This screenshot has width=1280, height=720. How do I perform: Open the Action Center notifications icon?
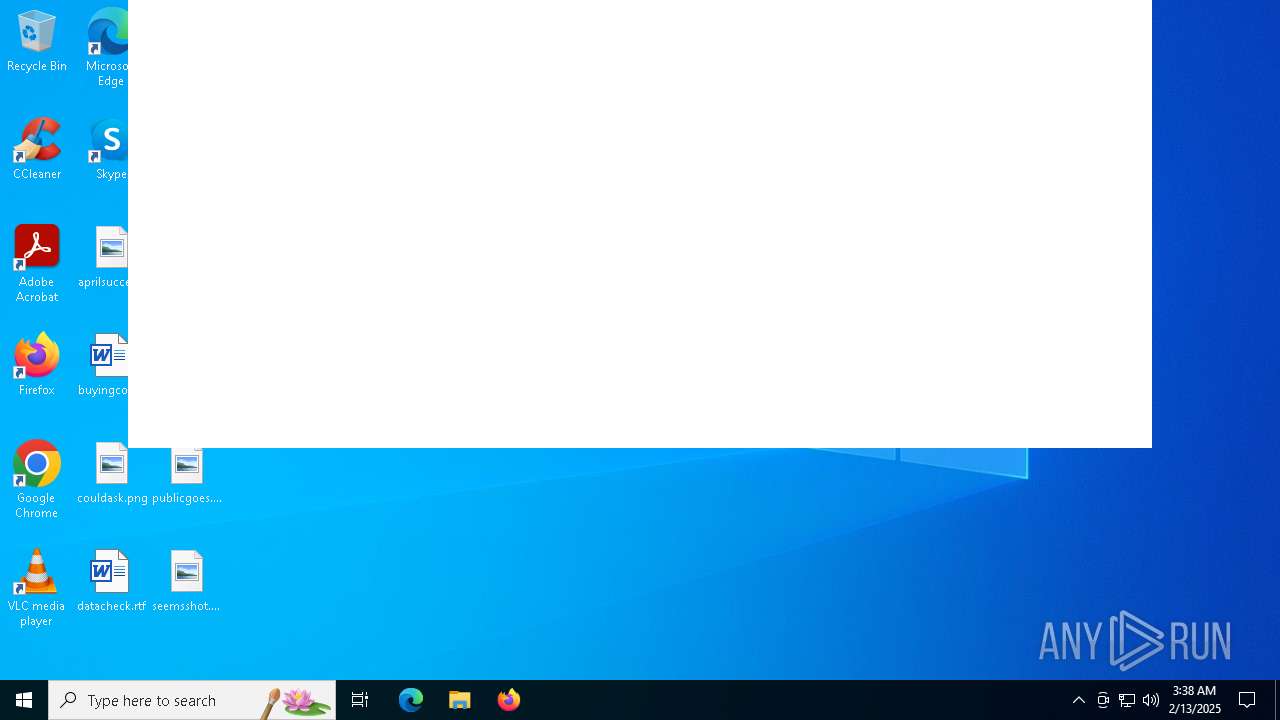point(1248,700)
